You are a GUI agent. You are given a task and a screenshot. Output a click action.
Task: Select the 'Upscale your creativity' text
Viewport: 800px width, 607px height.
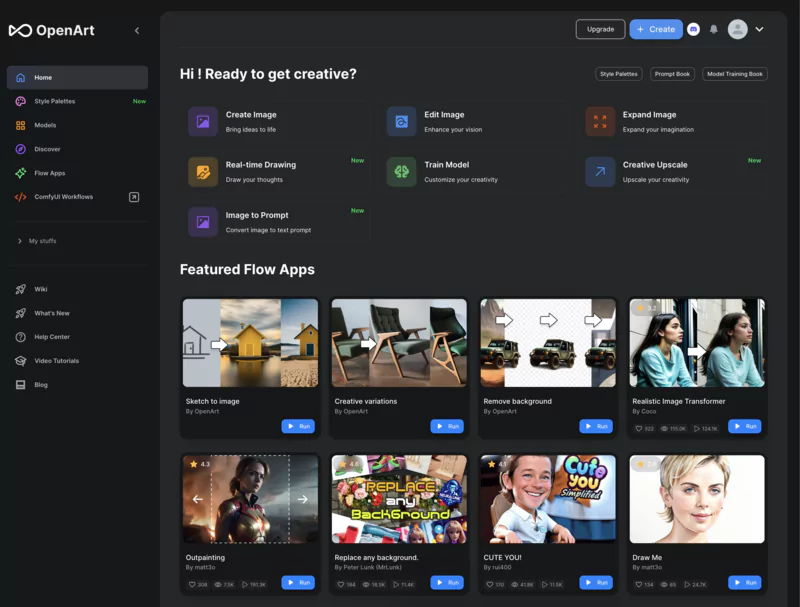(656, 180)
